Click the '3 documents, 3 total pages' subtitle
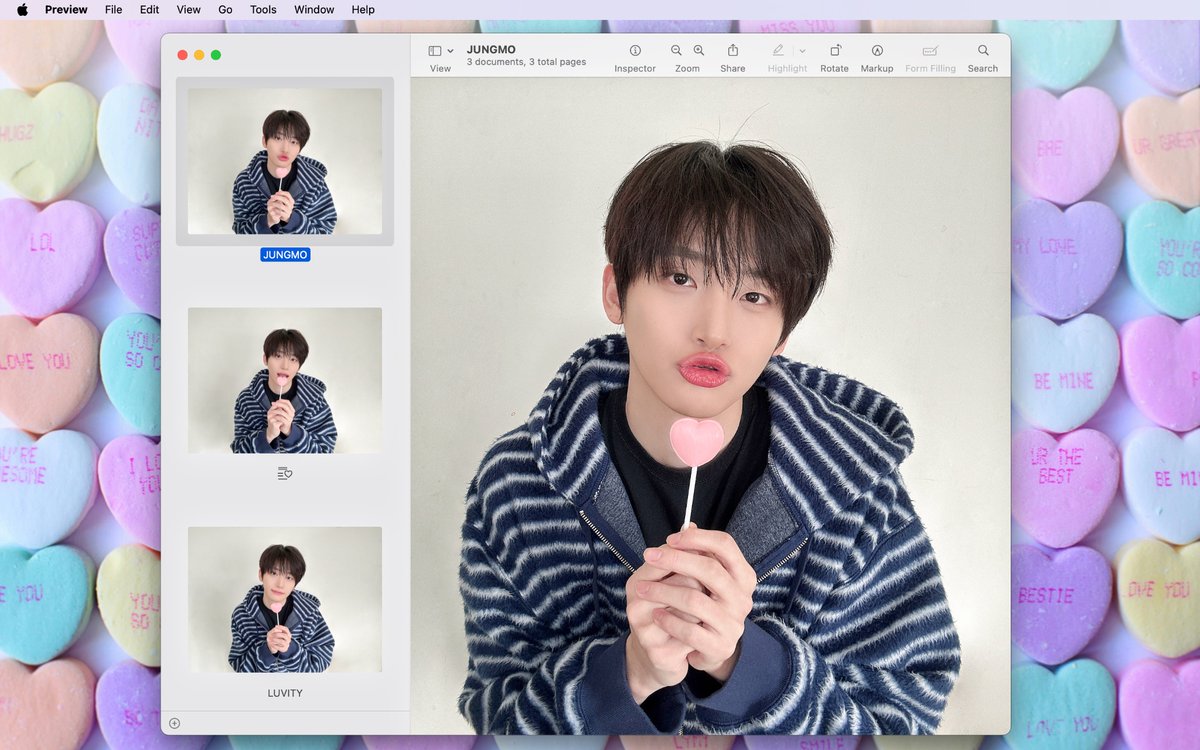Image resolution: width=1200 pixels, height=750 pixels. (x=526, y=62)
